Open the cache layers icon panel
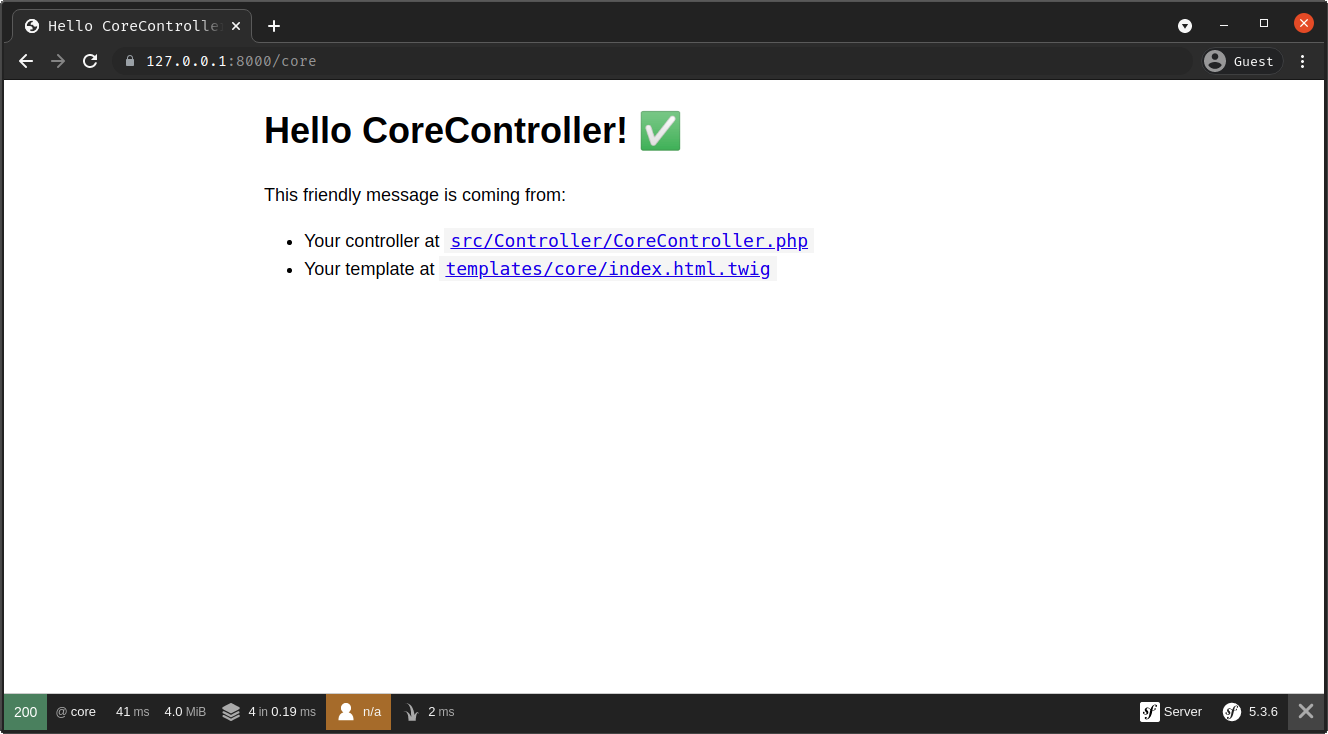1328x734 pixels. click(231, 712)
